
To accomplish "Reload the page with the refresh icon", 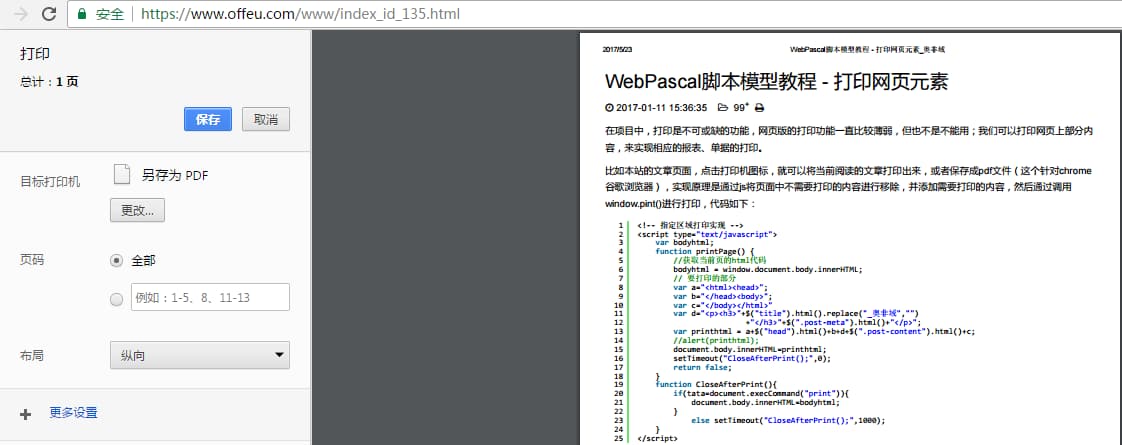I will point(49,14).
